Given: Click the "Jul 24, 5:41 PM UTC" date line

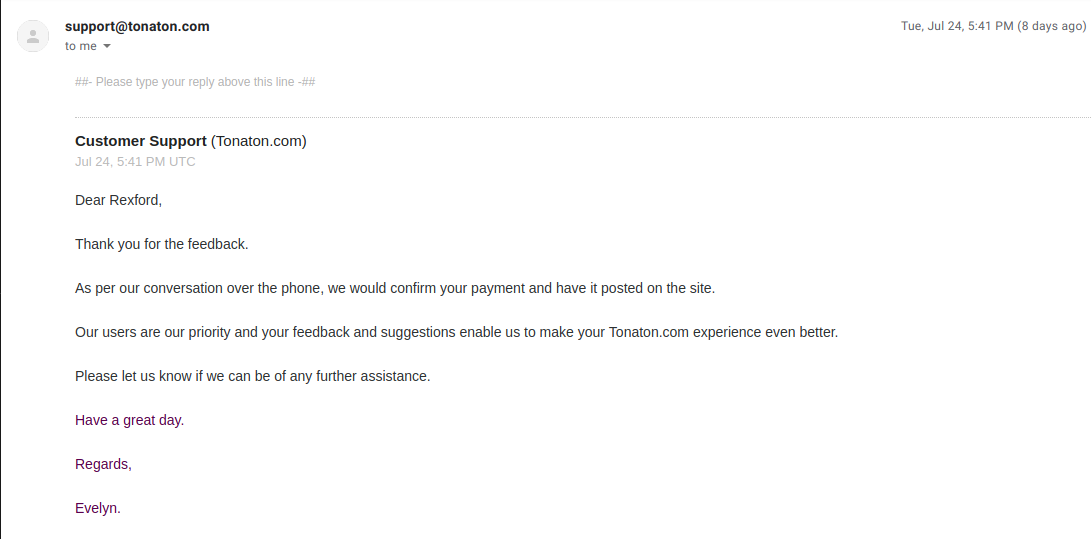Looking at the screenshot, I should [x=135, y=162].
